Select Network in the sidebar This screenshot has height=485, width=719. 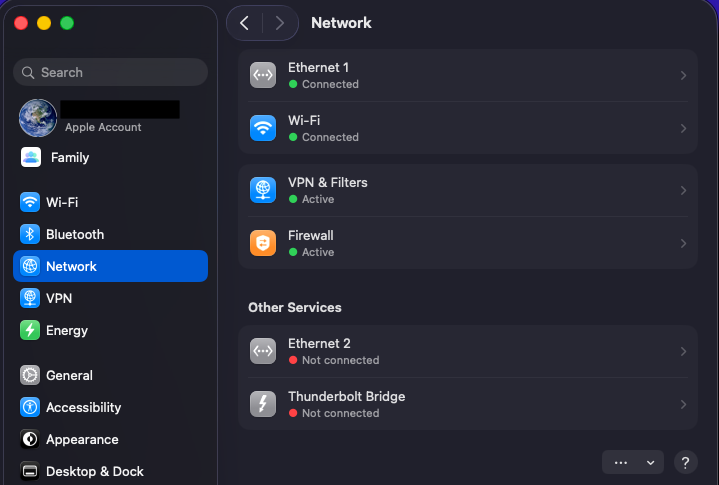(x=111, y=266)
